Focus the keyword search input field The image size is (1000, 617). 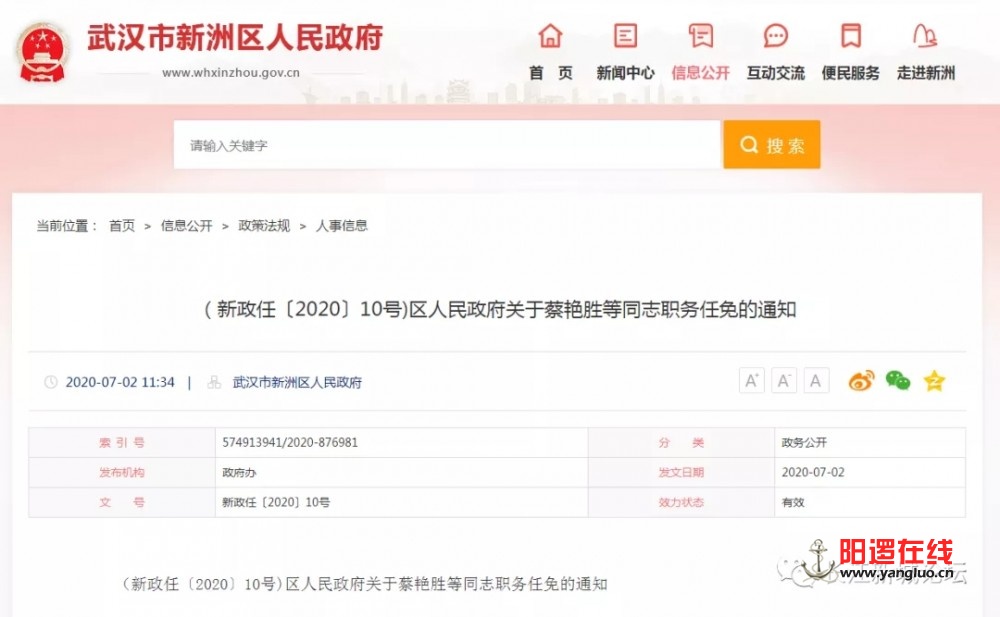[x=447, y=145]
